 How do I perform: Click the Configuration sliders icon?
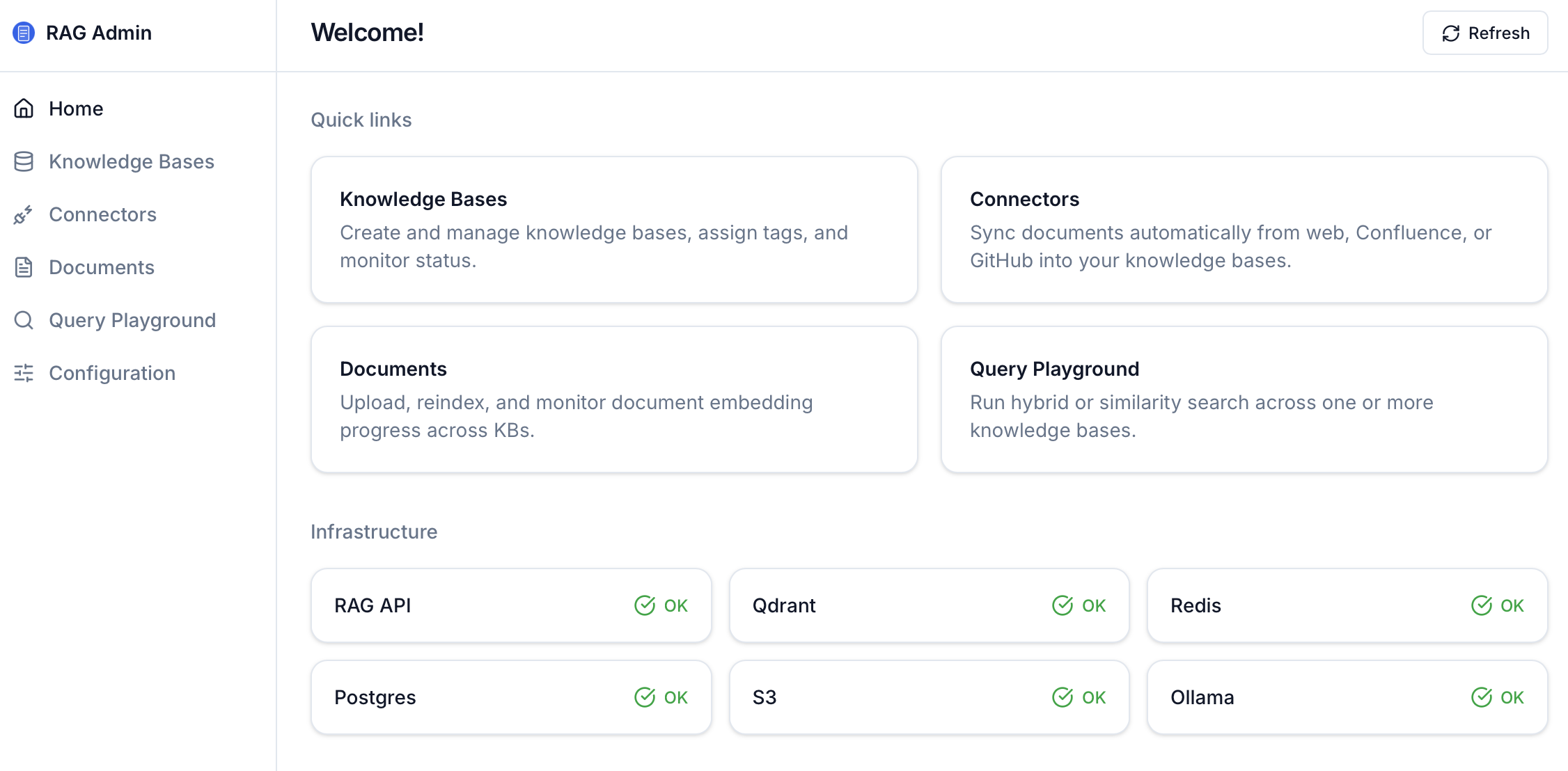(24, 373)
